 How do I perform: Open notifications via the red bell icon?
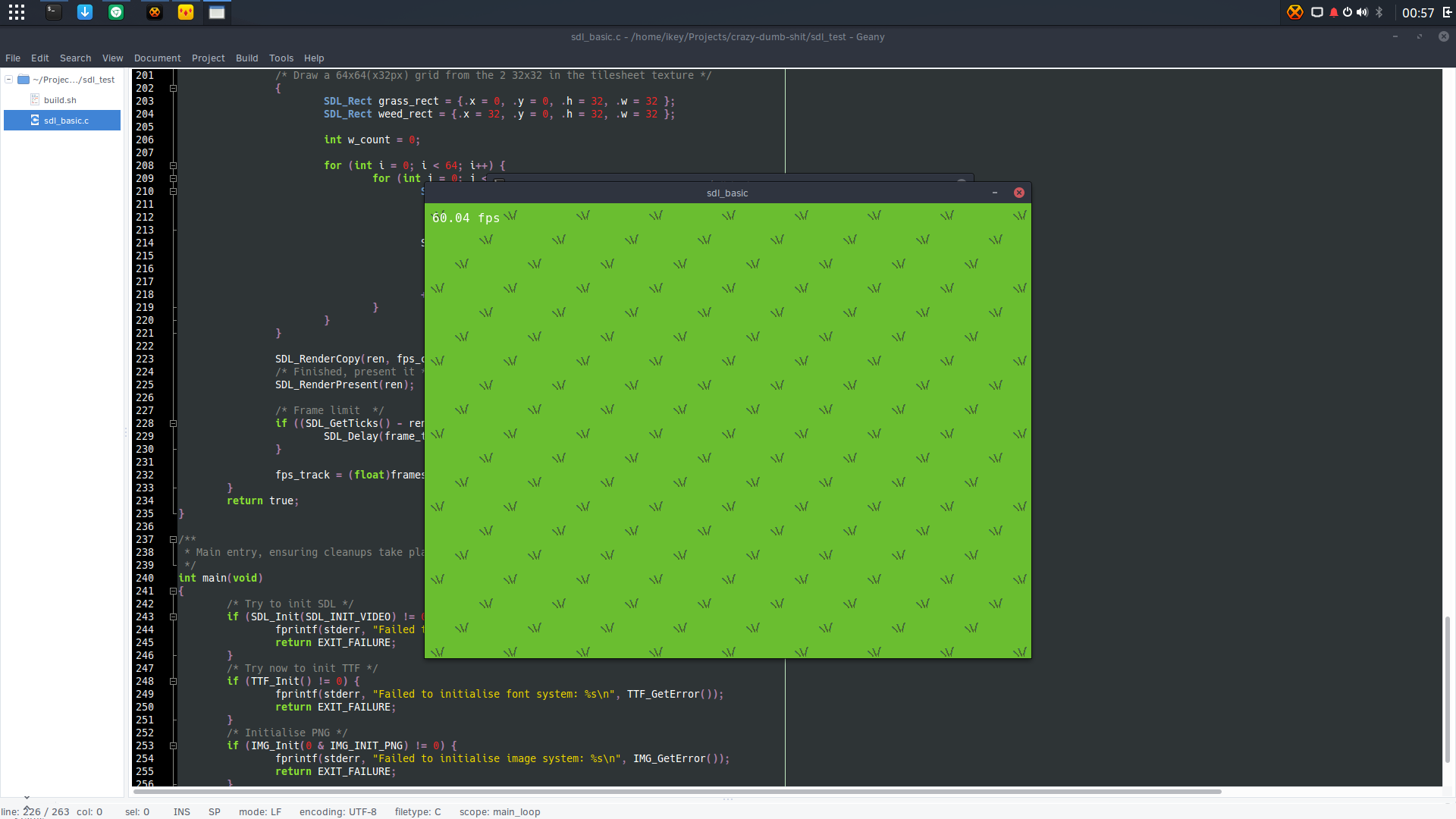(1334, 12)
